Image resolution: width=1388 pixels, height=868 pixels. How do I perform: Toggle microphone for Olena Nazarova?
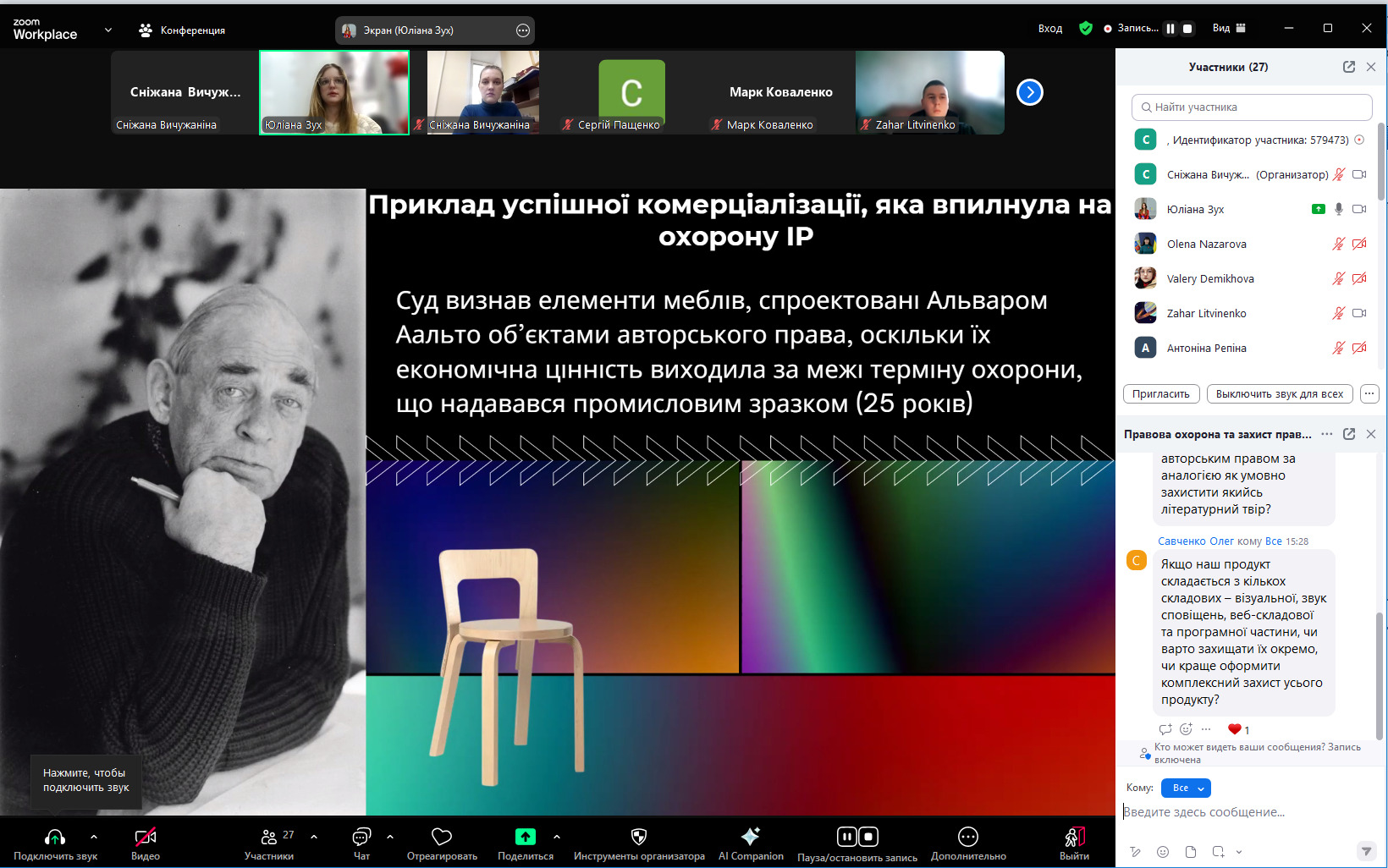1338,244
